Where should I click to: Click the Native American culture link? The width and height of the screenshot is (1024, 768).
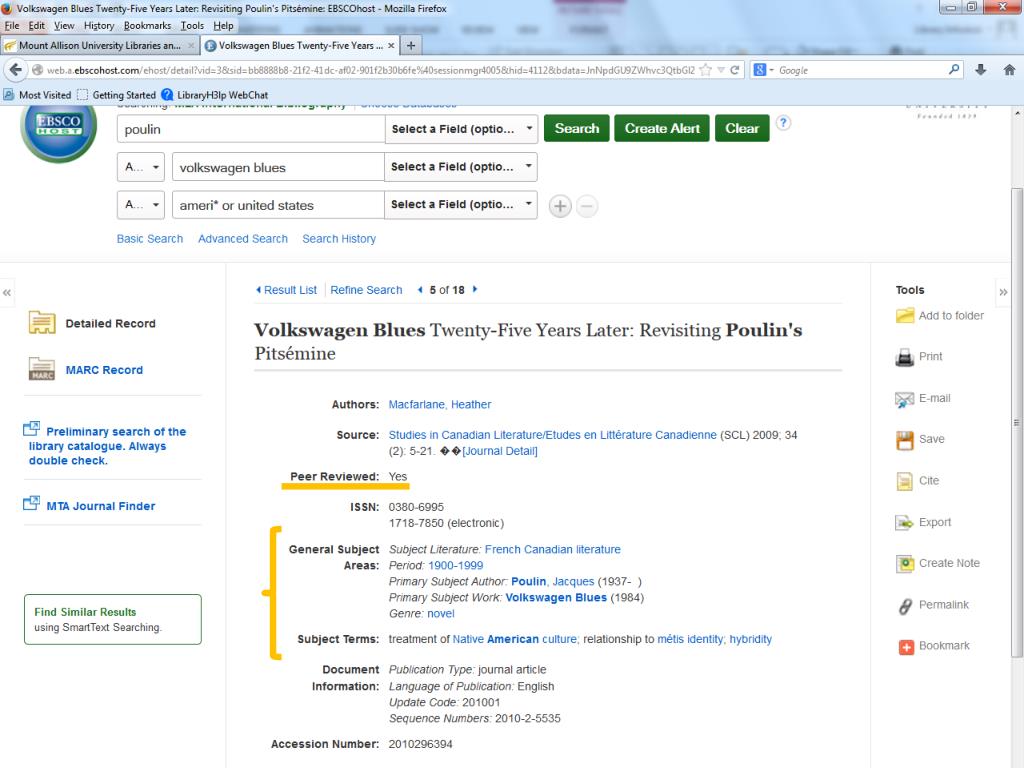coord(515,639)
